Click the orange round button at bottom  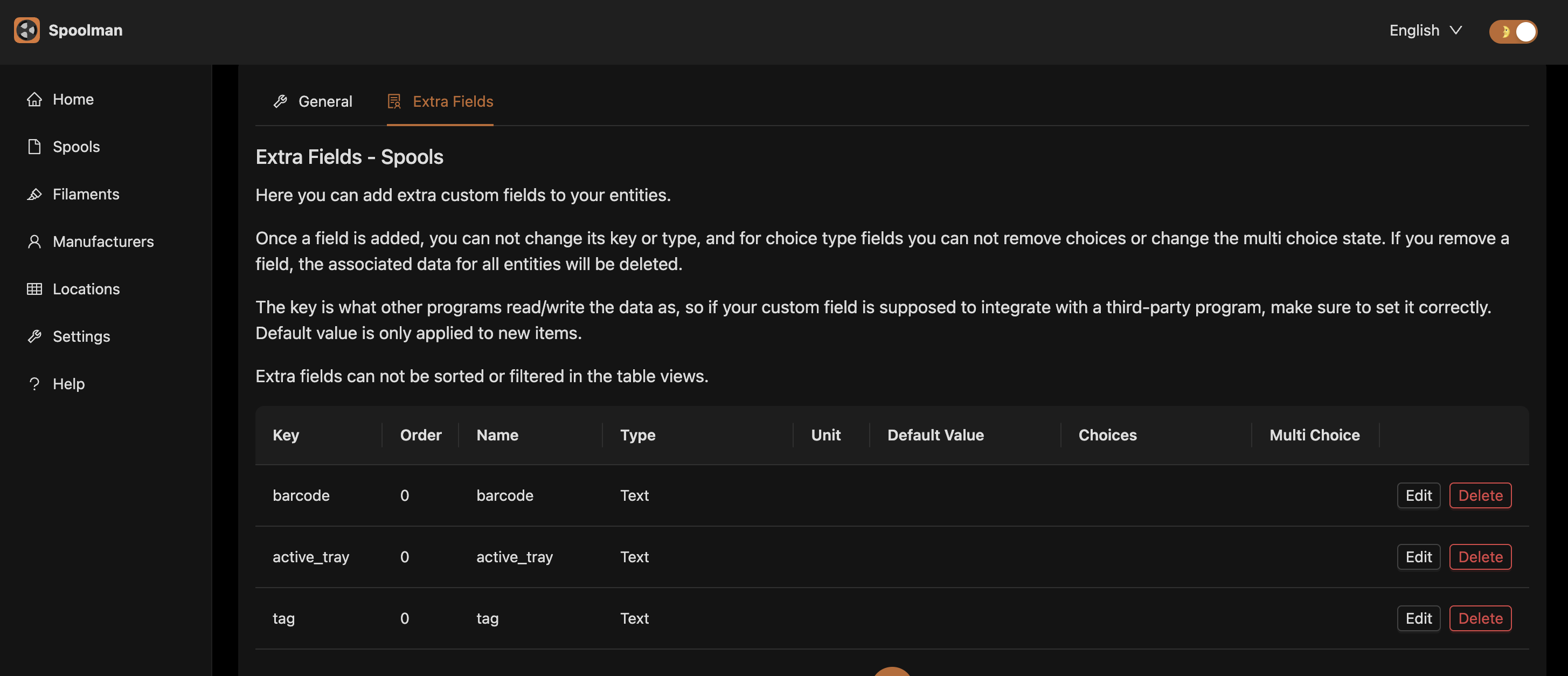(x=892, y=672)
